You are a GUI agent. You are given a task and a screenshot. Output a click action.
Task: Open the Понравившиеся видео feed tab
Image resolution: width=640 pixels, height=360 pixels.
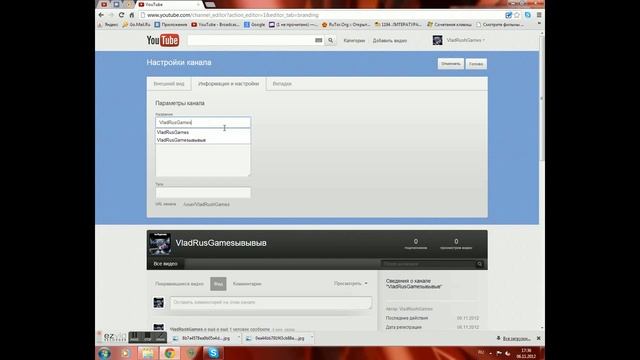click(x=179, y=284)
